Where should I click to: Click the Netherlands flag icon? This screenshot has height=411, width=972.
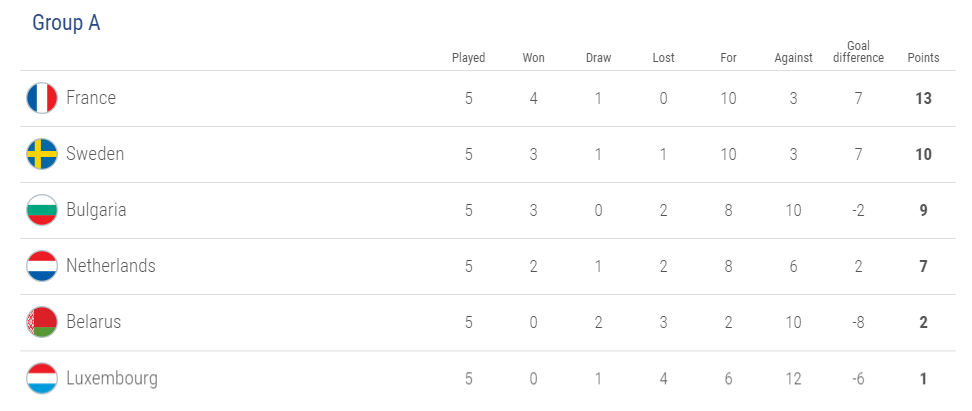coord(42,266)
